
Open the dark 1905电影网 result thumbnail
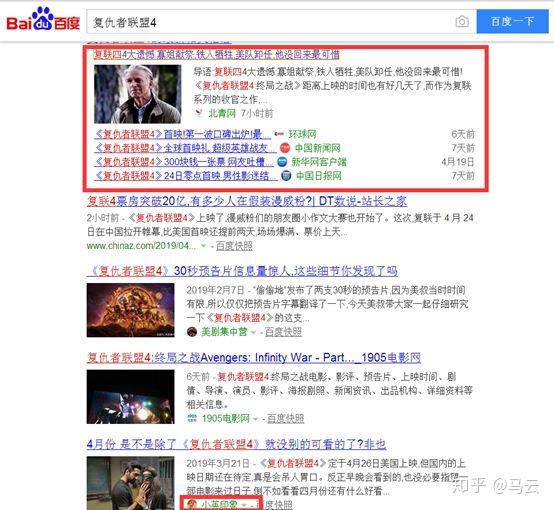[130, 397]
